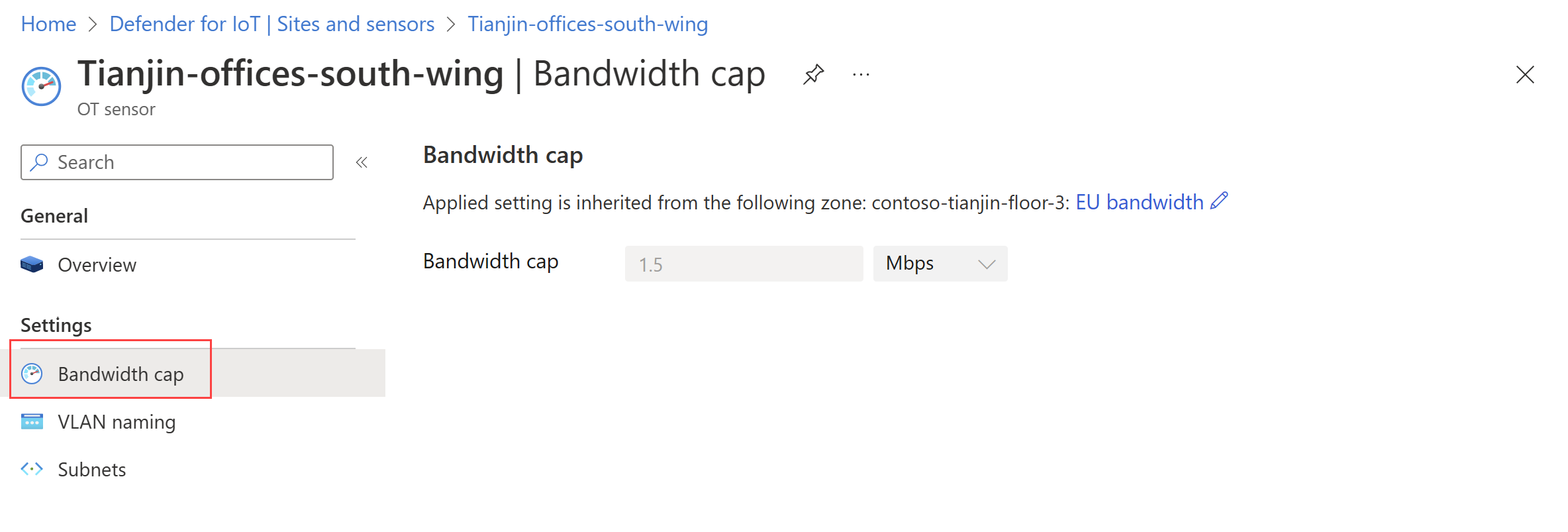Image resolution: width=1568 pixels, height=532 pixels.
Task: Click the VLAN naming icon
Action: point(32,421)
